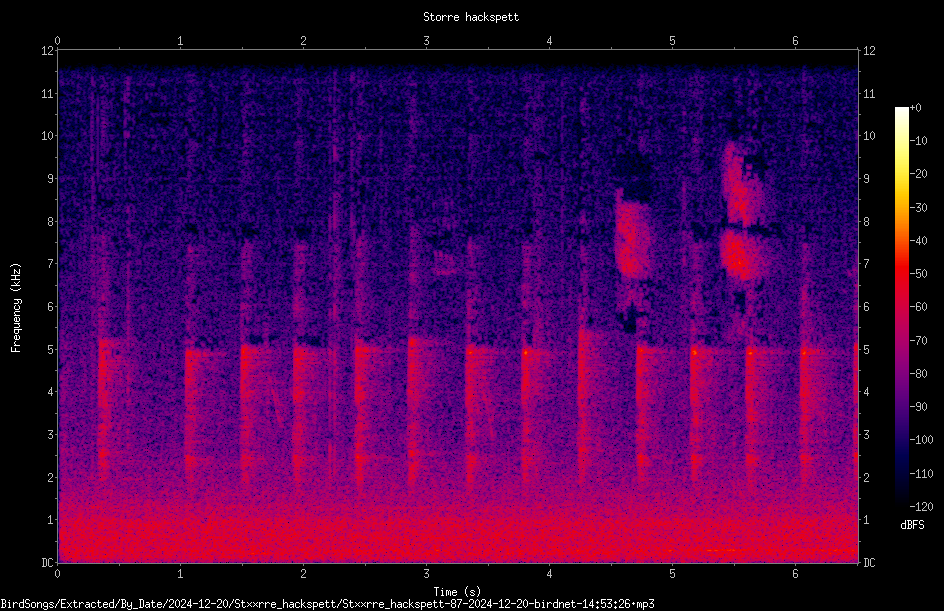944x611 pixels.
Task: Click the "Frequency (kHz)" axis label
Action: tap(16, 308)
